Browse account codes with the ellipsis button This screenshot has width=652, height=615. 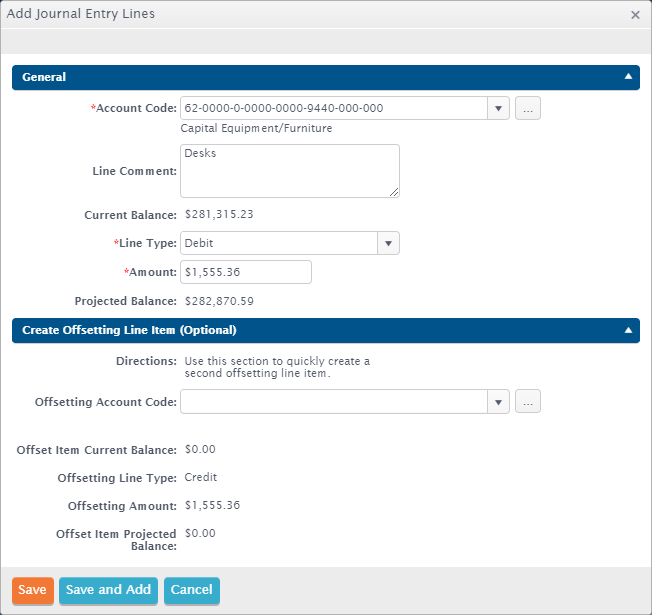tap(528, 108)
